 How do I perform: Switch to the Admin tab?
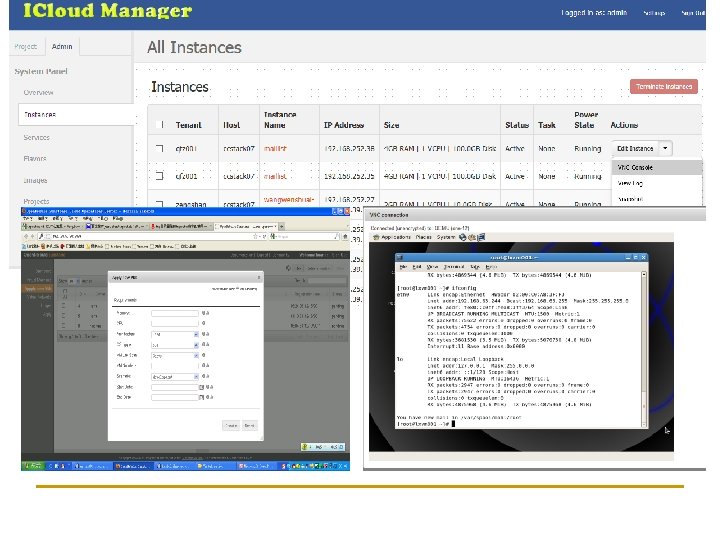[62, 46]
